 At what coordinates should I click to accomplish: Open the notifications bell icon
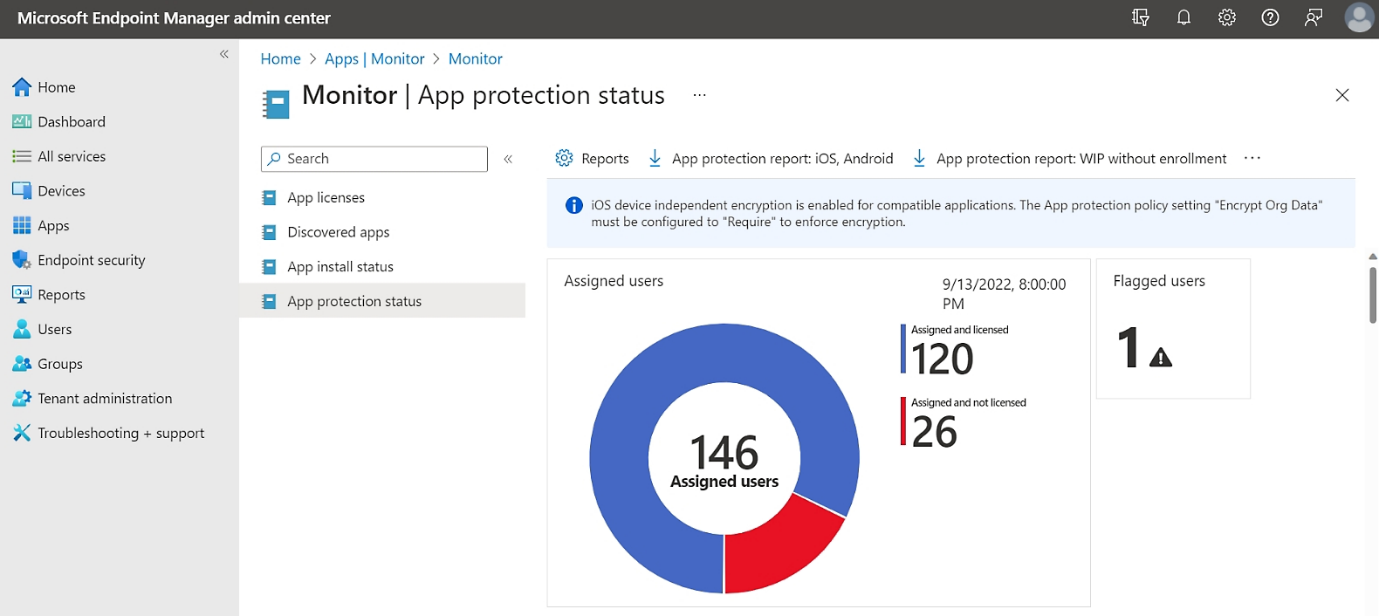[1184, 18]
